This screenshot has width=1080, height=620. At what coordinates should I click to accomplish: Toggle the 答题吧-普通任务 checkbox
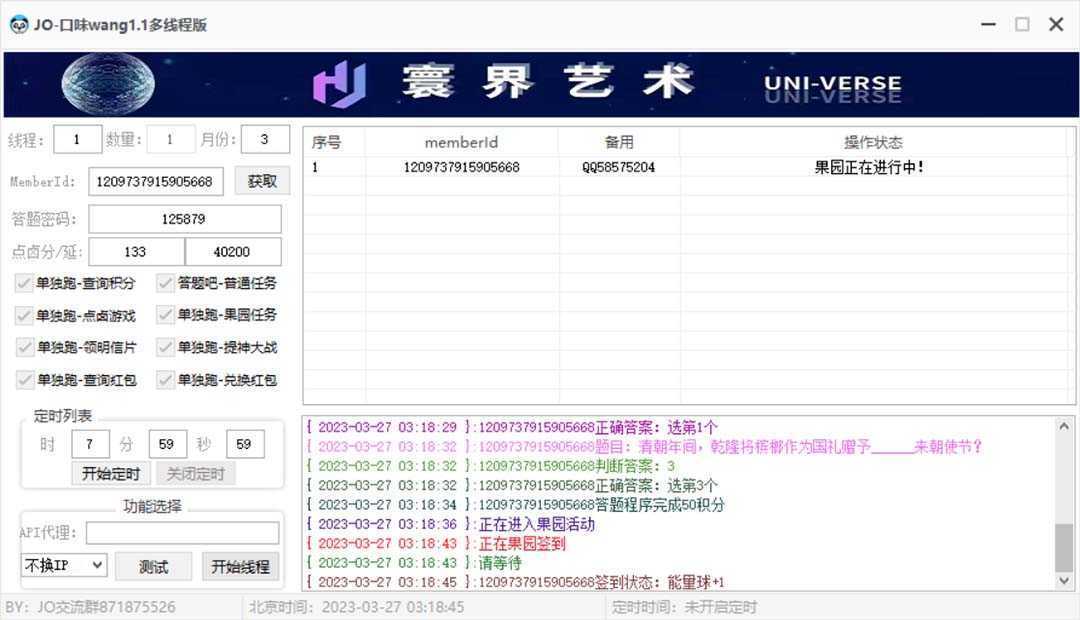click(166, 283)
